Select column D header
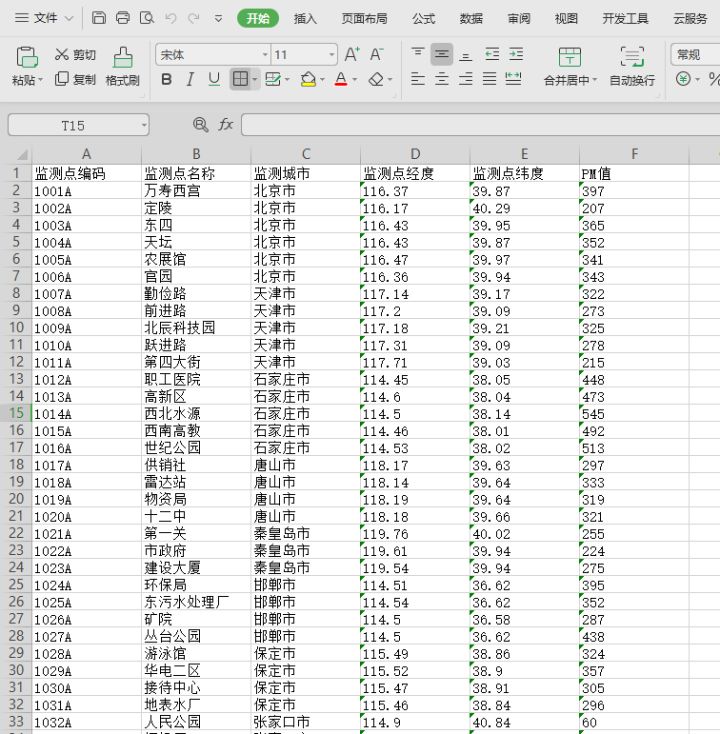This screenshot has width=720, height=734. (415, 154)
